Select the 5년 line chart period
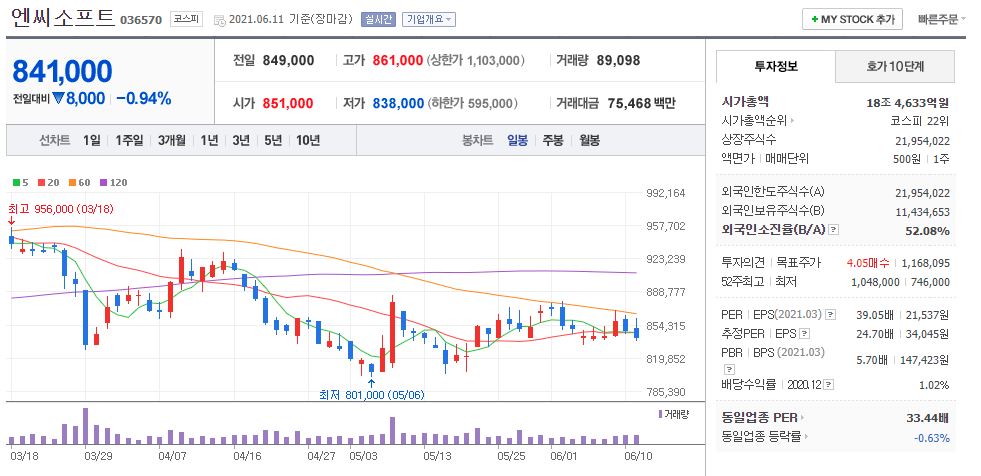The height and width of the screenshot is (476, 981). [273, 140]
